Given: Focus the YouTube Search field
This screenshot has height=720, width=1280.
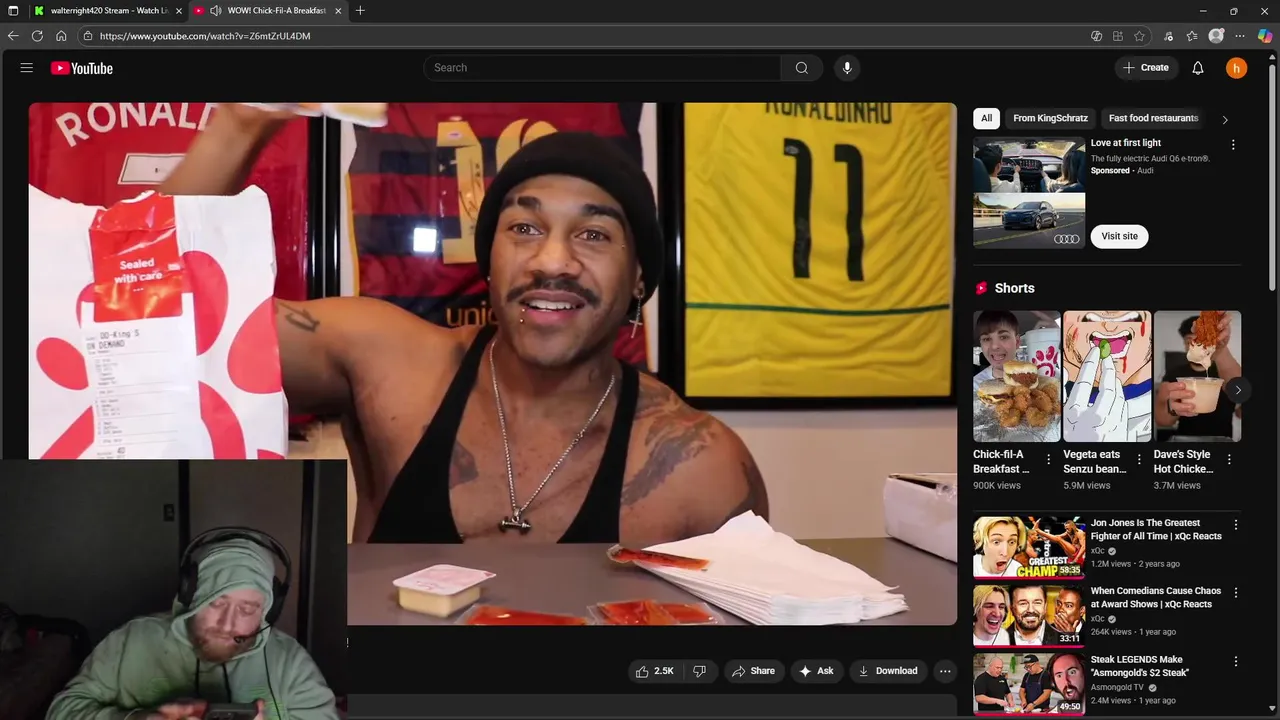Looking at the screenshot, I should 602,68.
